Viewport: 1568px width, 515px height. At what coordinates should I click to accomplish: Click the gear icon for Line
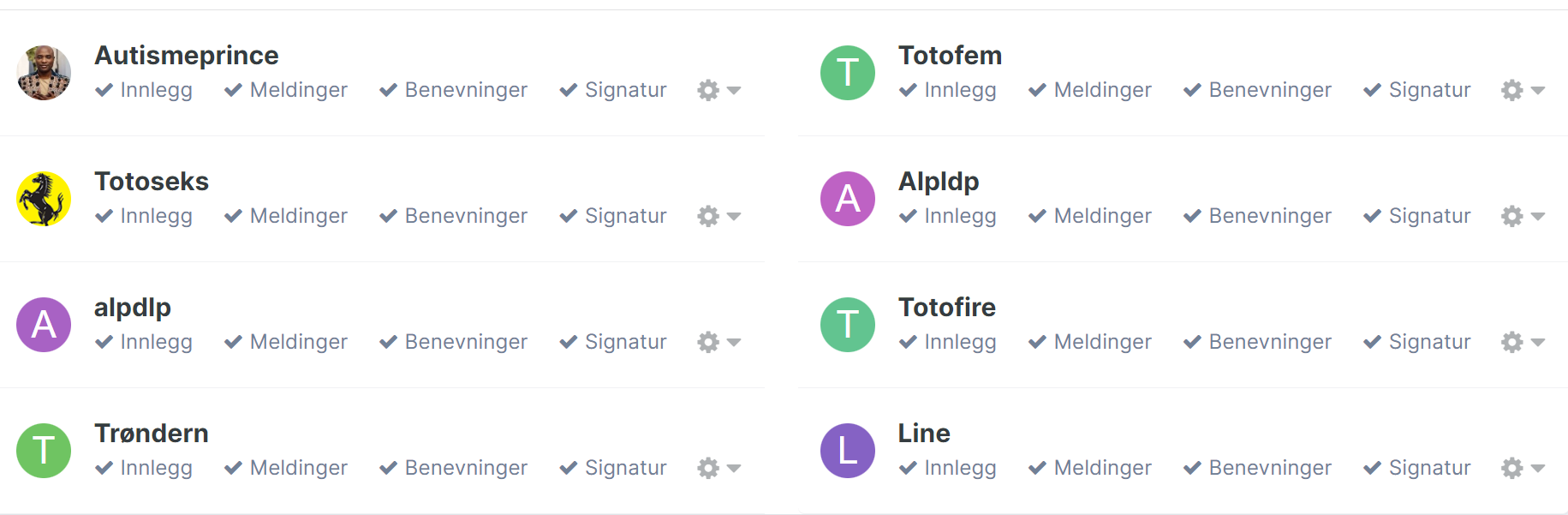click(x=1511, y=468)
